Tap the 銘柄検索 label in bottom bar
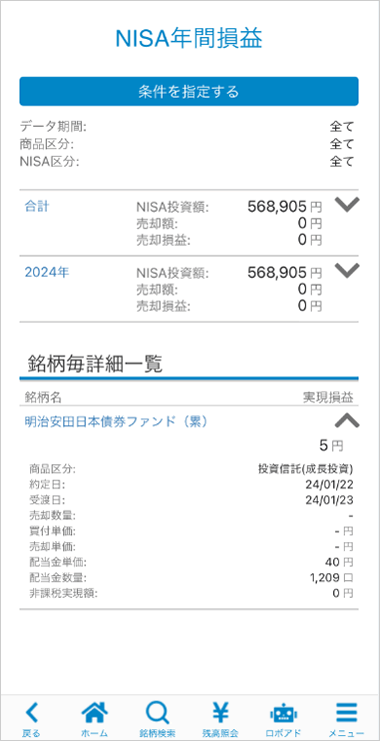The width and height of the screenshot is (380, 741). pyautogui.click(x=157, y=733)
